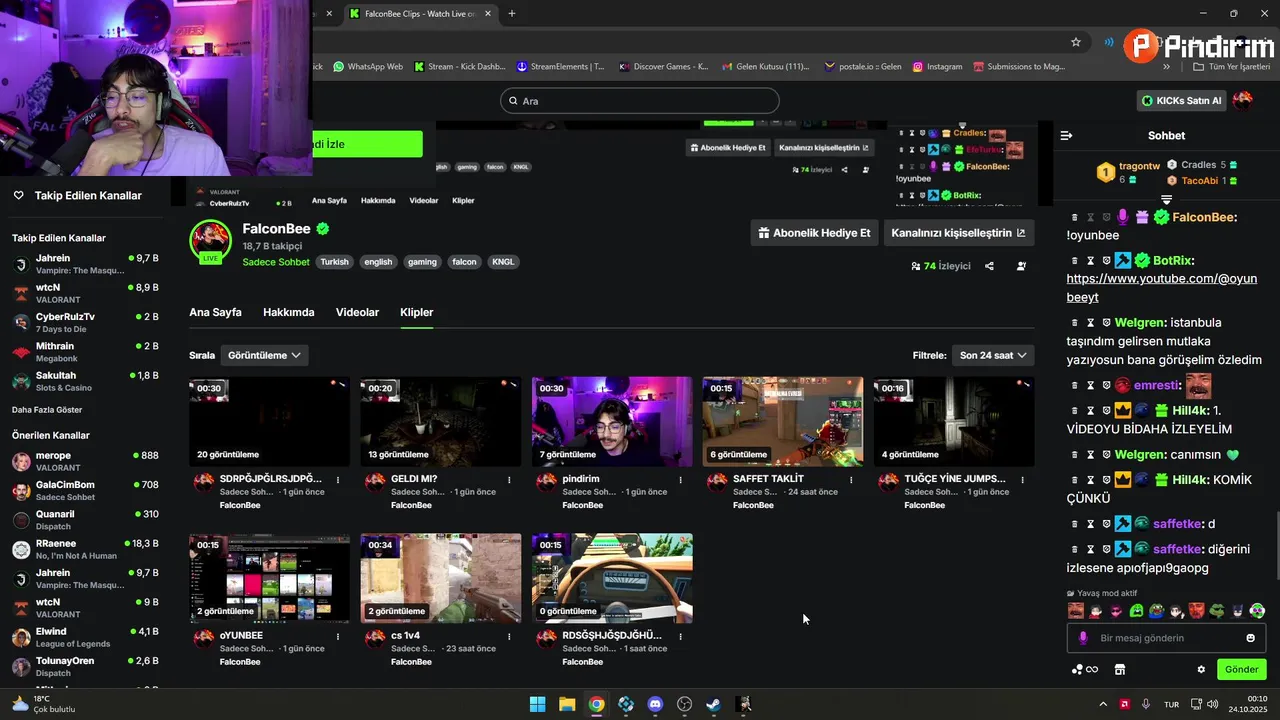This screenshot has width=1280, height=720.
Task: Switch to the Videolar tab
Action: [x=357, y=312]
